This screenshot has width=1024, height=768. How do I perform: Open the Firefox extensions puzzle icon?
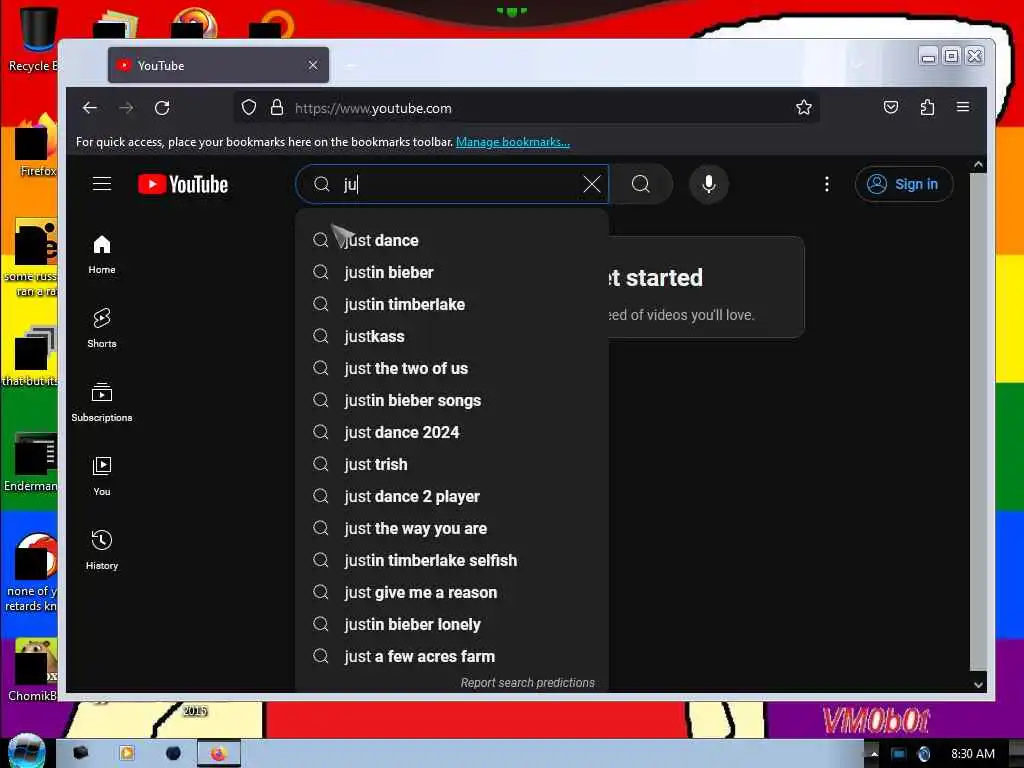927,108
